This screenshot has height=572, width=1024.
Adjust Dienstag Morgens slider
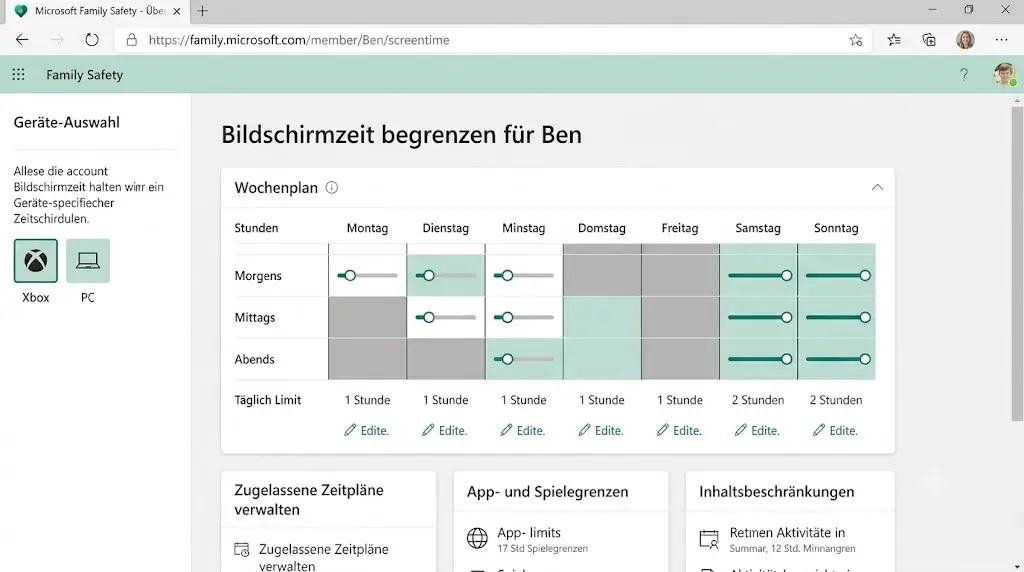pyautogui.click(x=445, y=276)
